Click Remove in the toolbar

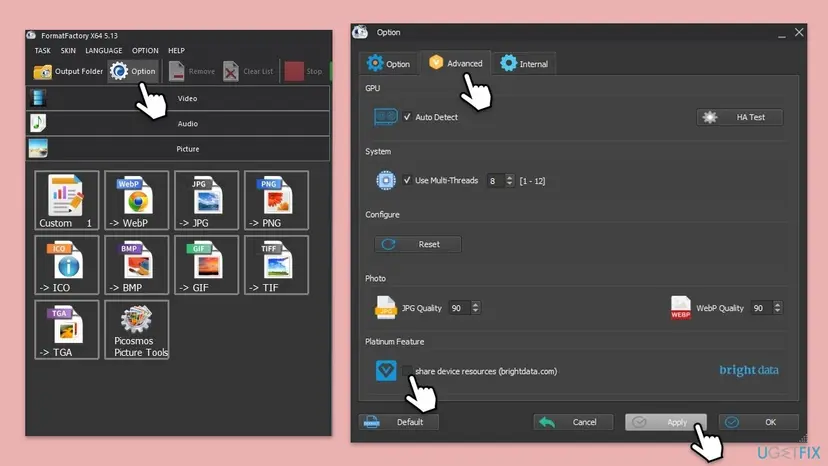[192, 71]
